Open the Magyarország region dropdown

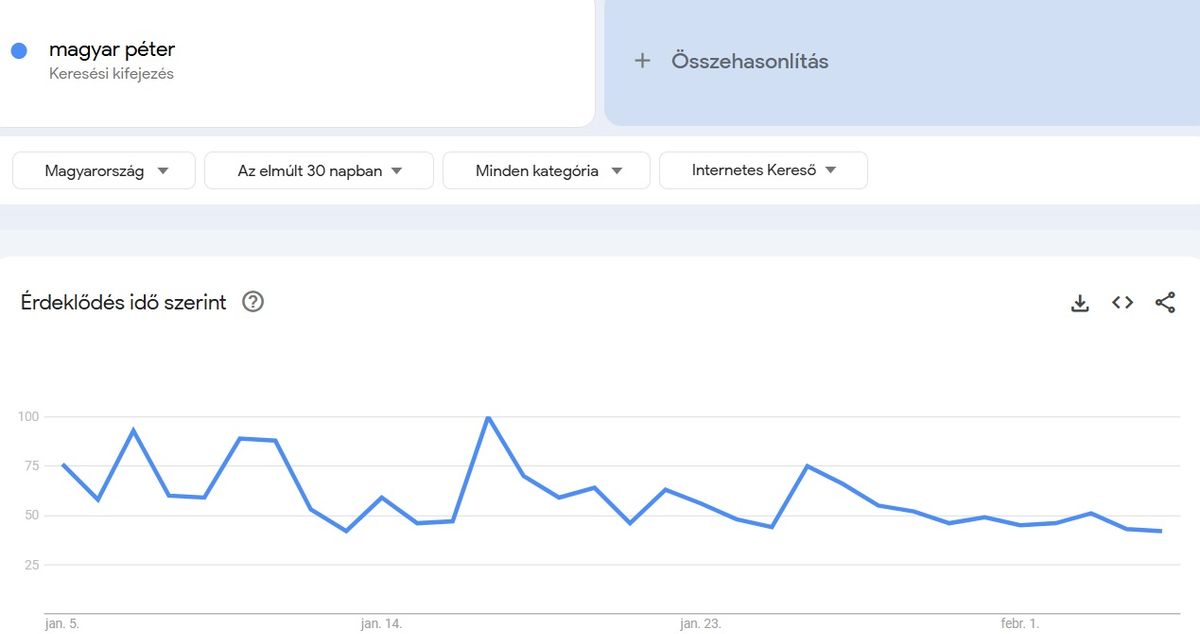click(x=104, y=171)
